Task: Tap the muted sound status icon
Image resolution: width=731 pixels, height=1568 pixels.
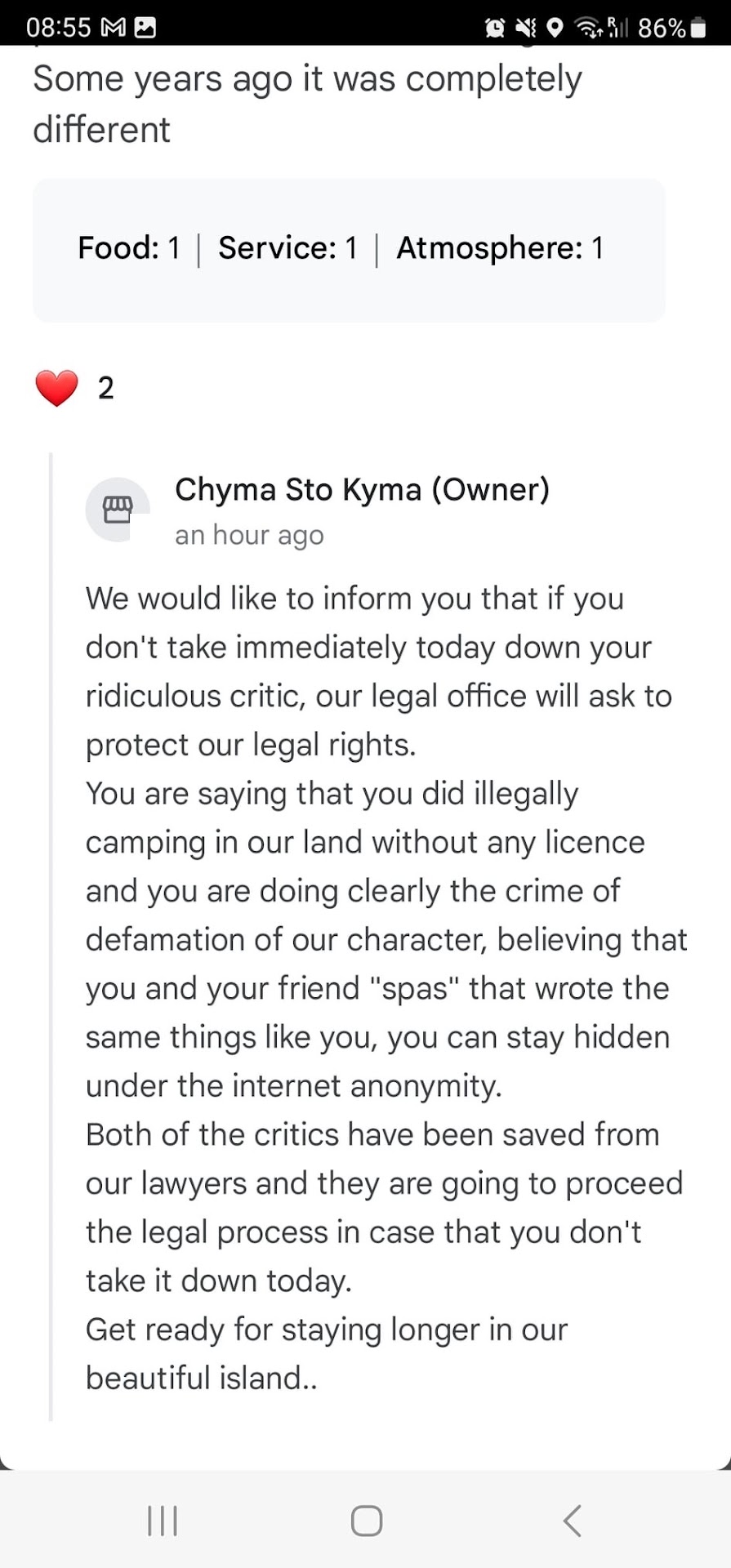Action: click(x=526, y=29)
